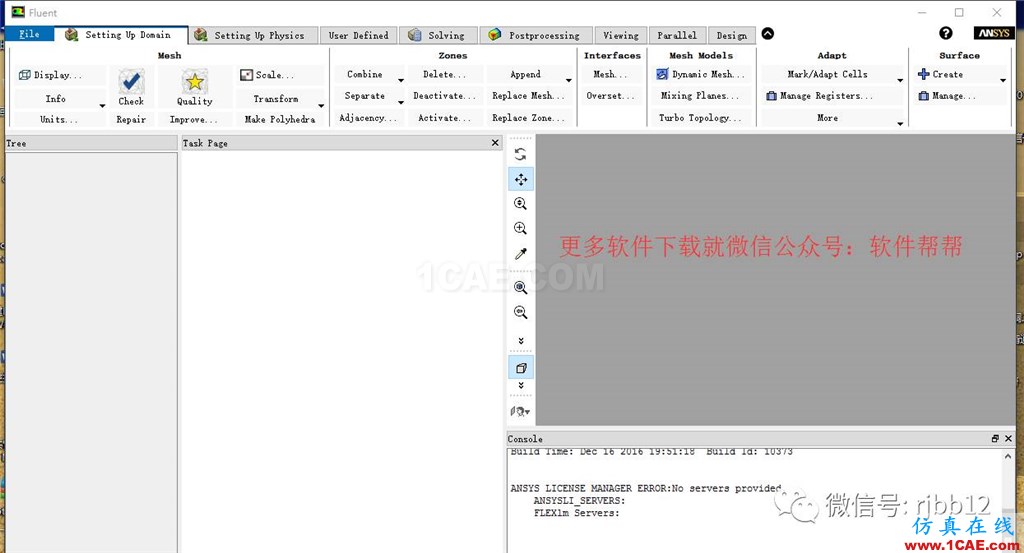Click the rotate view tool icon
Viewport: 1024px width, 553px height.
pyautogui.click(x=520, y=154)
